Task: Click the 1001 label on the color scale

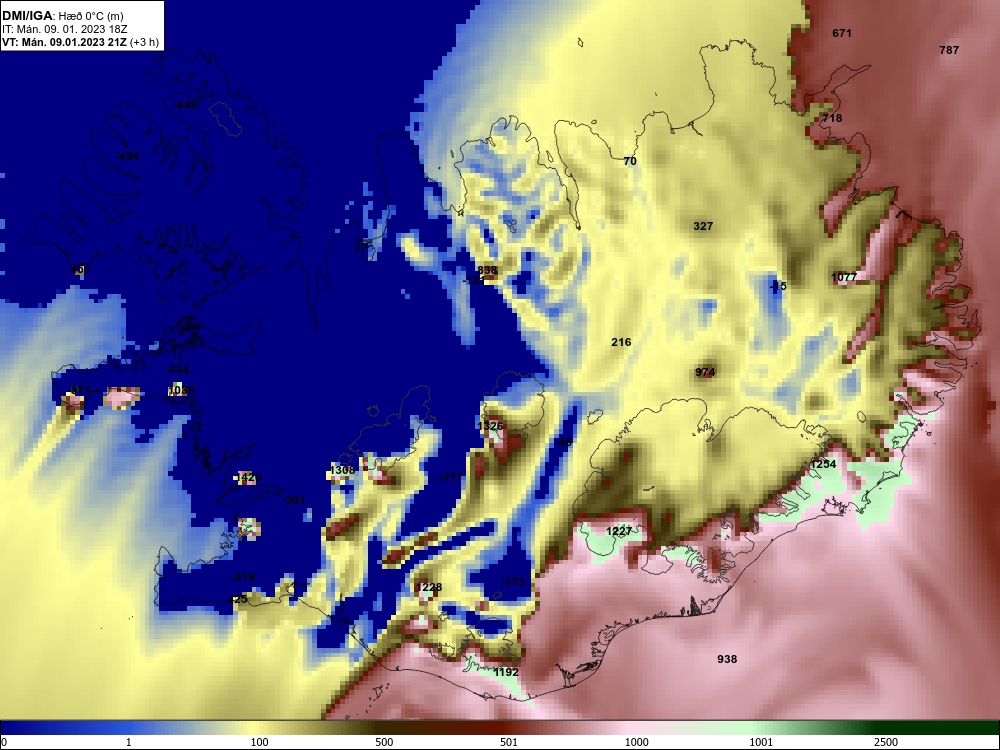Action: coord(761,742)
